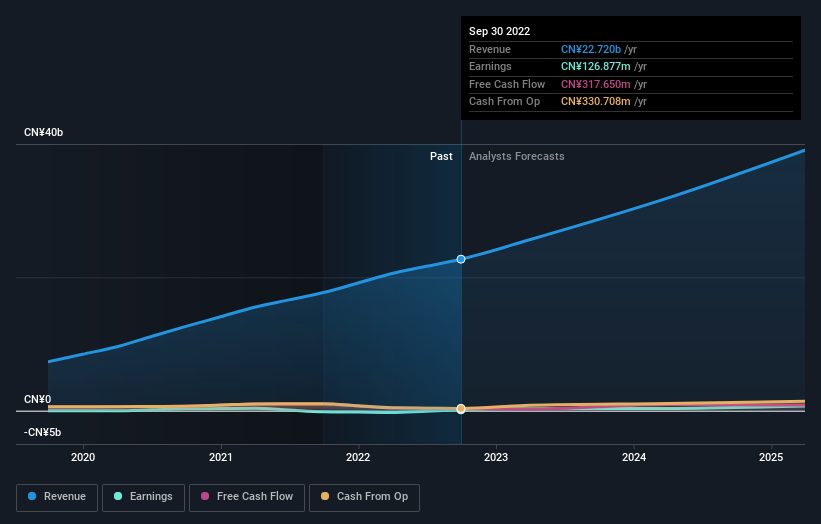The width and height of the screenshot is (821, 524).
Task: Select the orange data point near the zero line
Action: click(x=461, y=409)
